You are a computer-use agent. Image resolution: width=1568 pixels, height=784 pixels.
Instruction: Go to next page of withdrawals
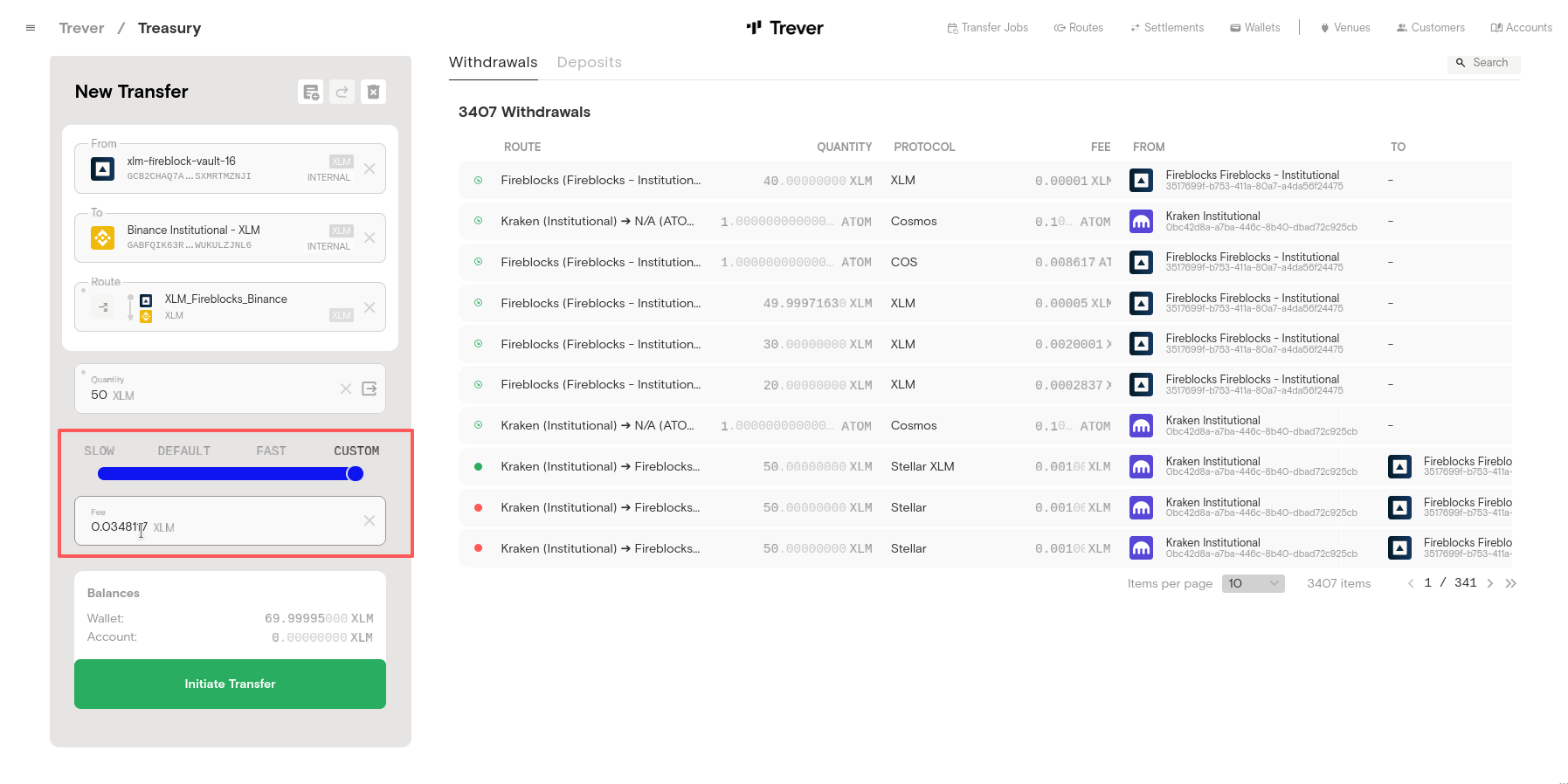[1489, 583]
